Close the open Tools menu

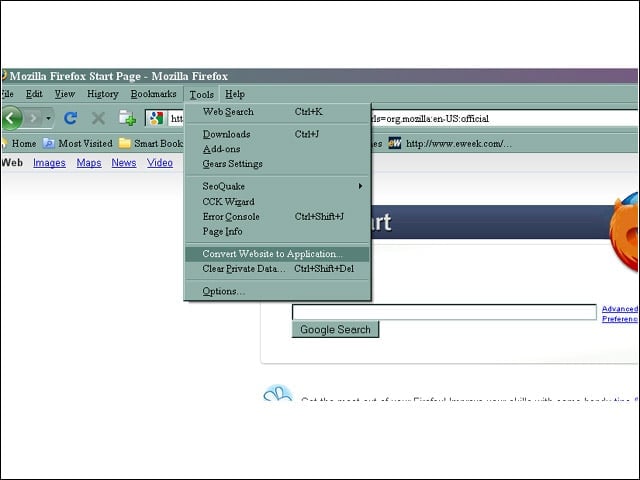[x=202, y=95]
